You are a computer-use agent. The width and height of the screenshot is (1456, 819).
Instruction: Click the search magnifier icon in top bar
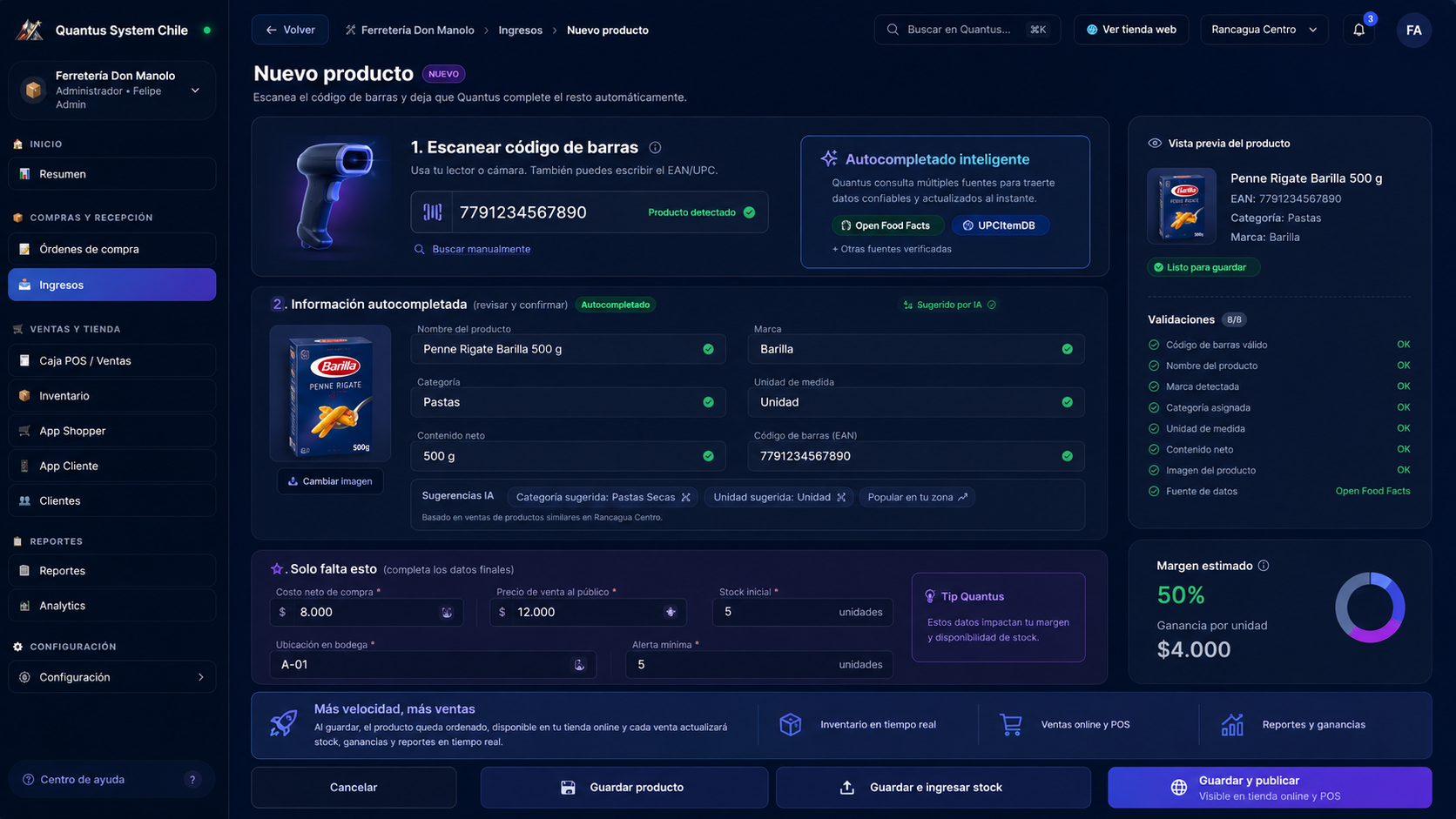(x=893, y=30)
